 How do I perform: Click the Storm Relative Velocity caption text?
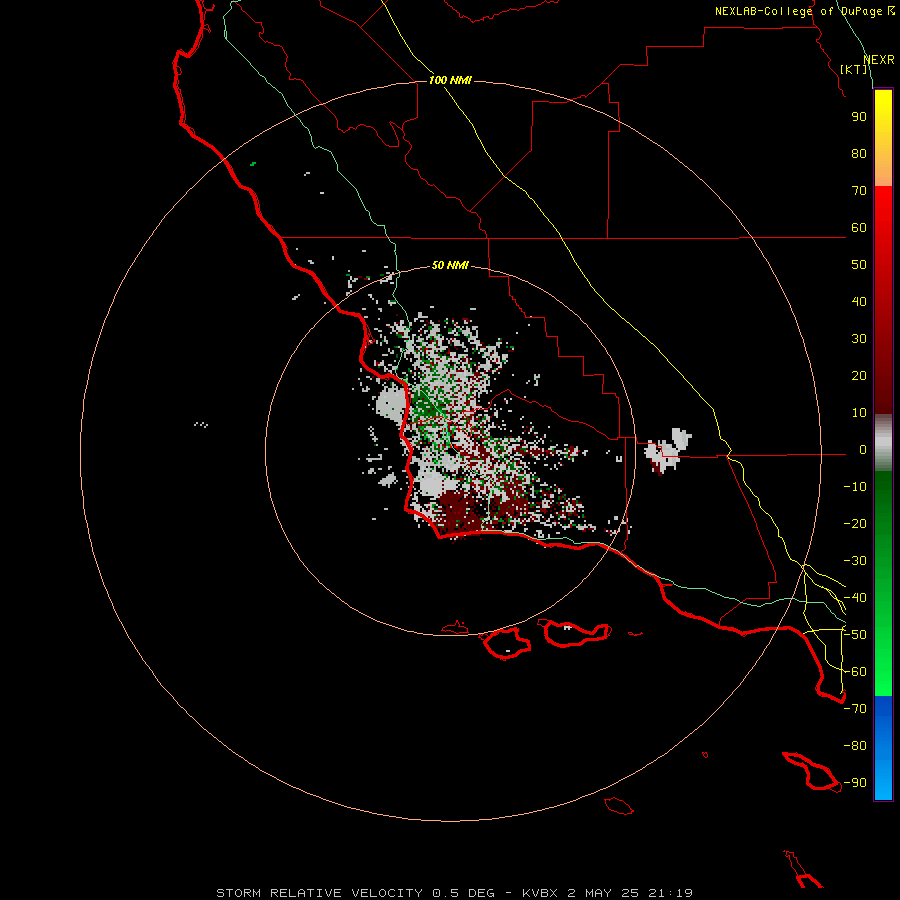(x=454, y=893)
